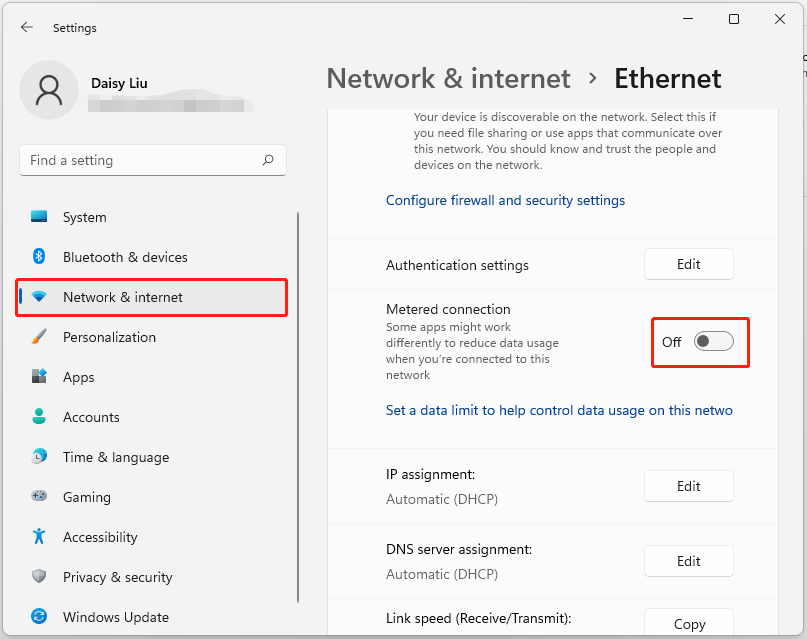This screenshot has width=807, height=639.
Task: Click the Time & language clock icon
Action: click(39, 457)
